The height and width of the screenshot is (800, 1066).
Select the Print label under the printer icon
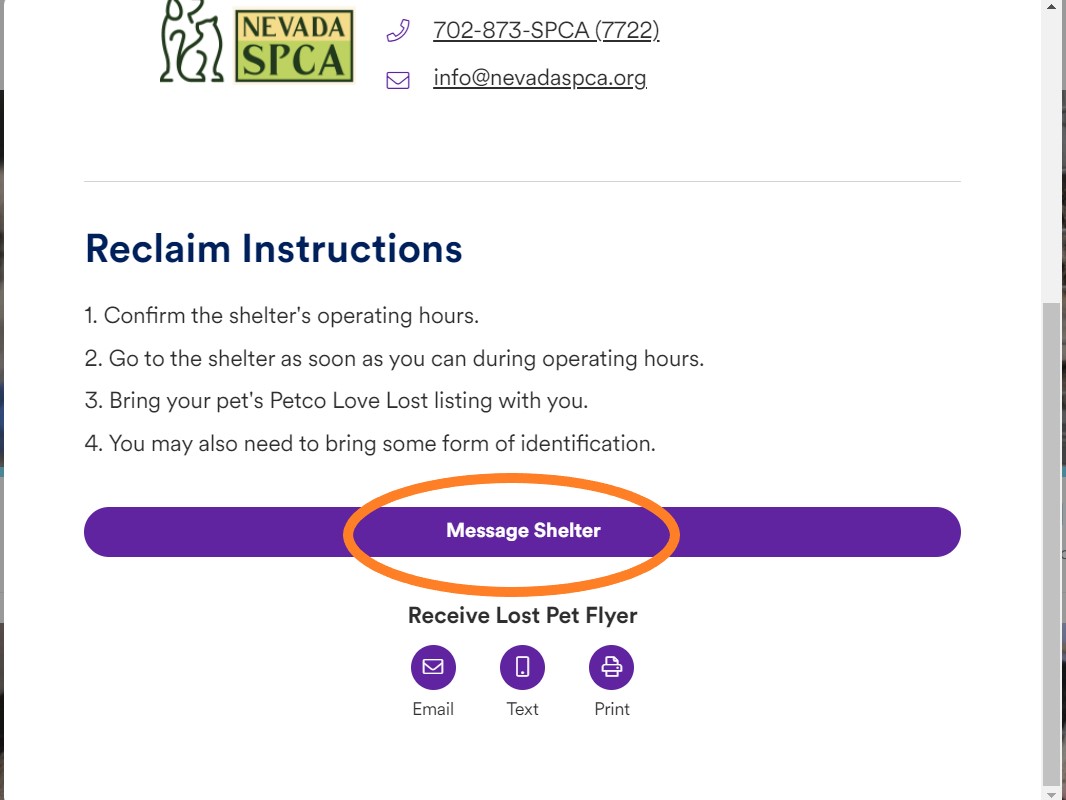click(612, 709)
